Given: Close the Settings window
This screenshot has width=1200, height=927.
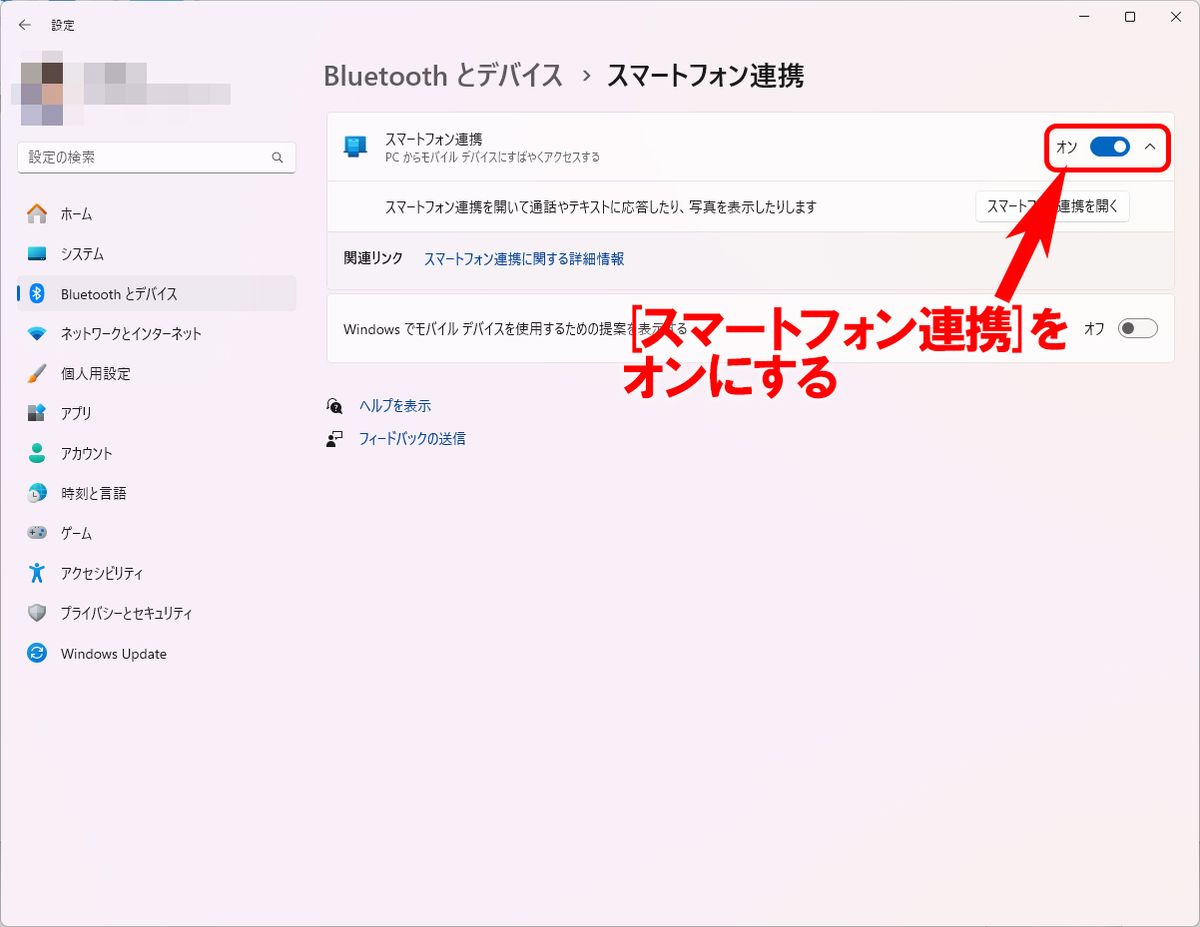Looking at the screenshot, I should click(1176, 17).
